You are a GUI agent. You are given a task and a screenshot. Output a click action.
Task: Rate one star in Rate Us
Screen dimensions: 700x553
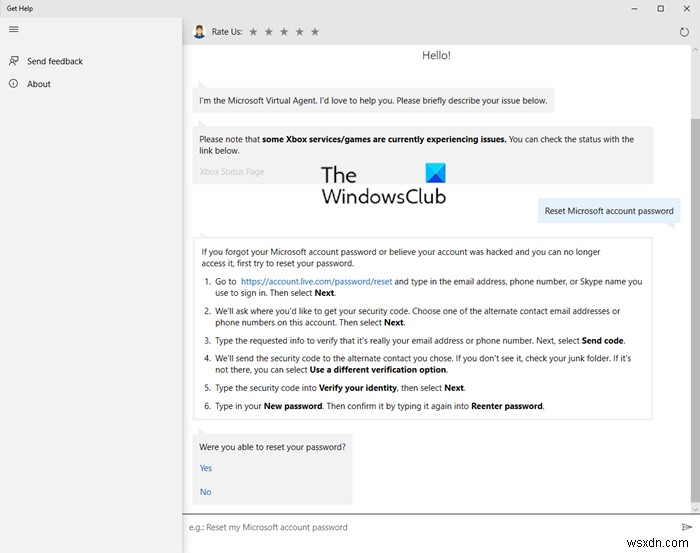tap(253, 32)
